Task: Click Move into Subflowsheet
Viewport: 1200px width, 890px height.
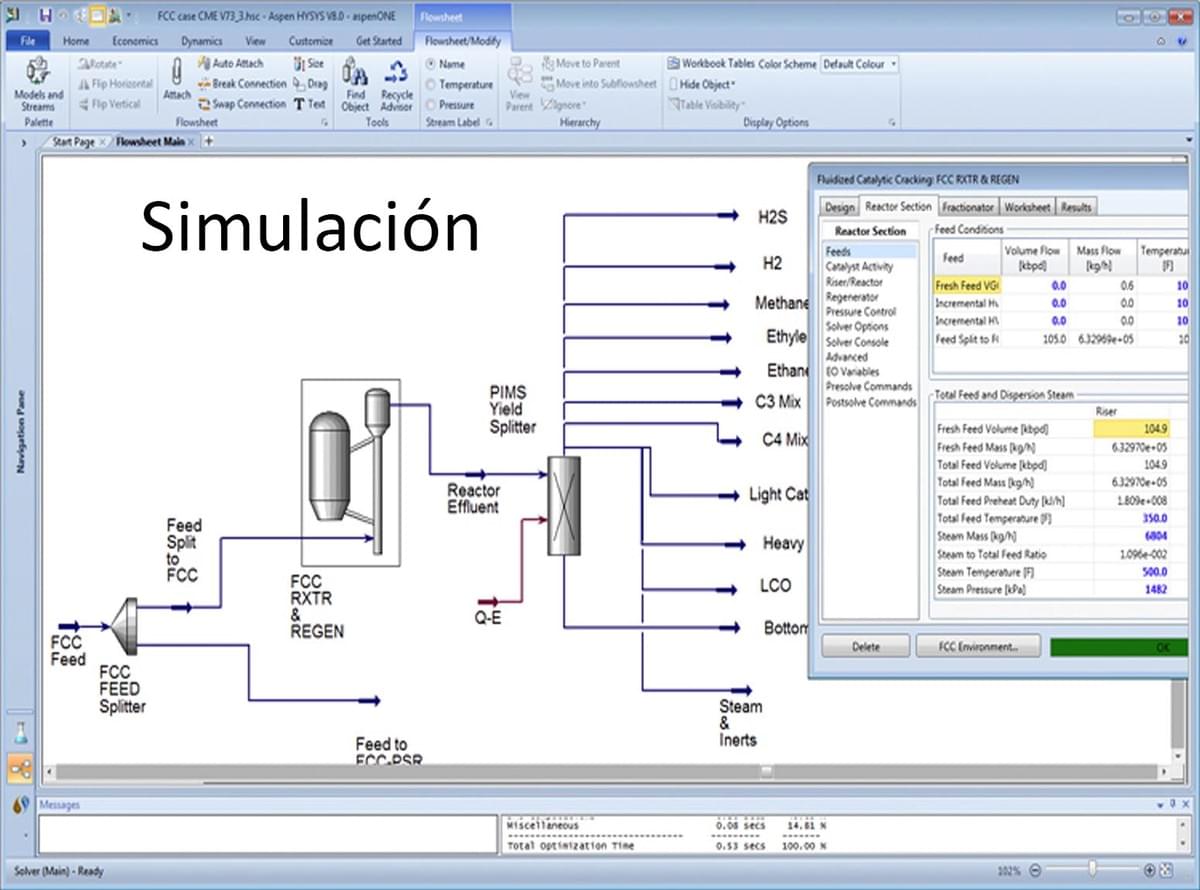Action: point(598,84)
